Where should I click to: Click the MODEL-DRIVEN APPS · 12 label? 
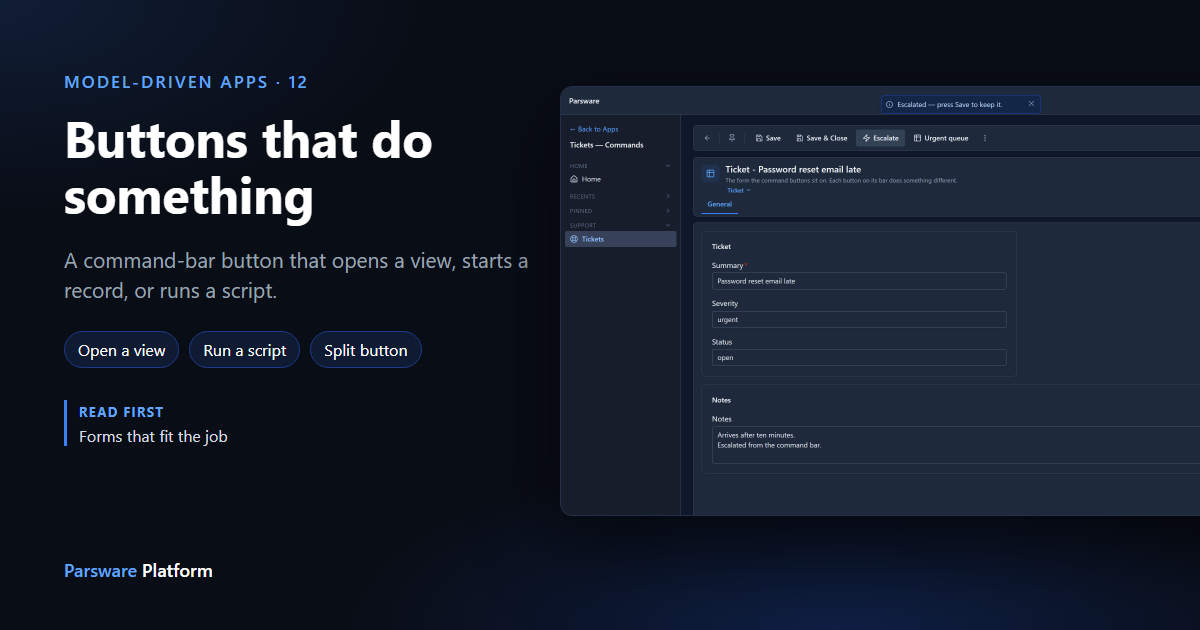(186, 82)
